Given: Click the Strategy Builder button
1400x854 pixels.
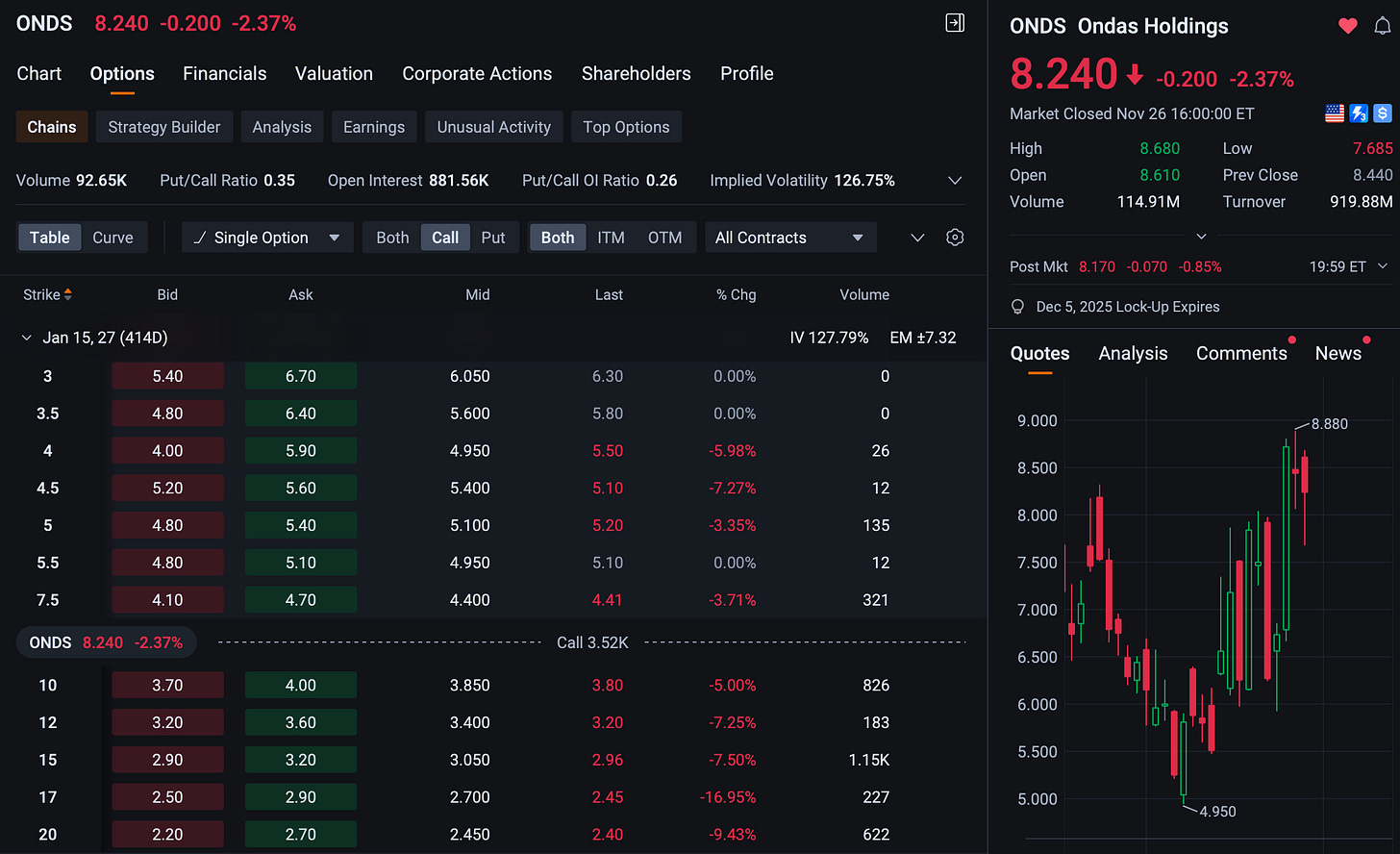Looking at the screenshot, I should click(164, 127).
